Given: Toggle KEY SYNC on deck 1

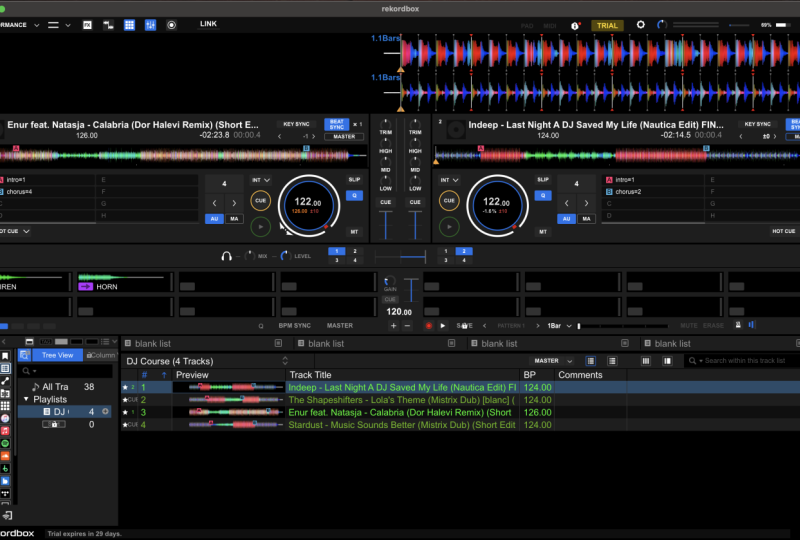Looking at the screenshot, I should (296, 124).
